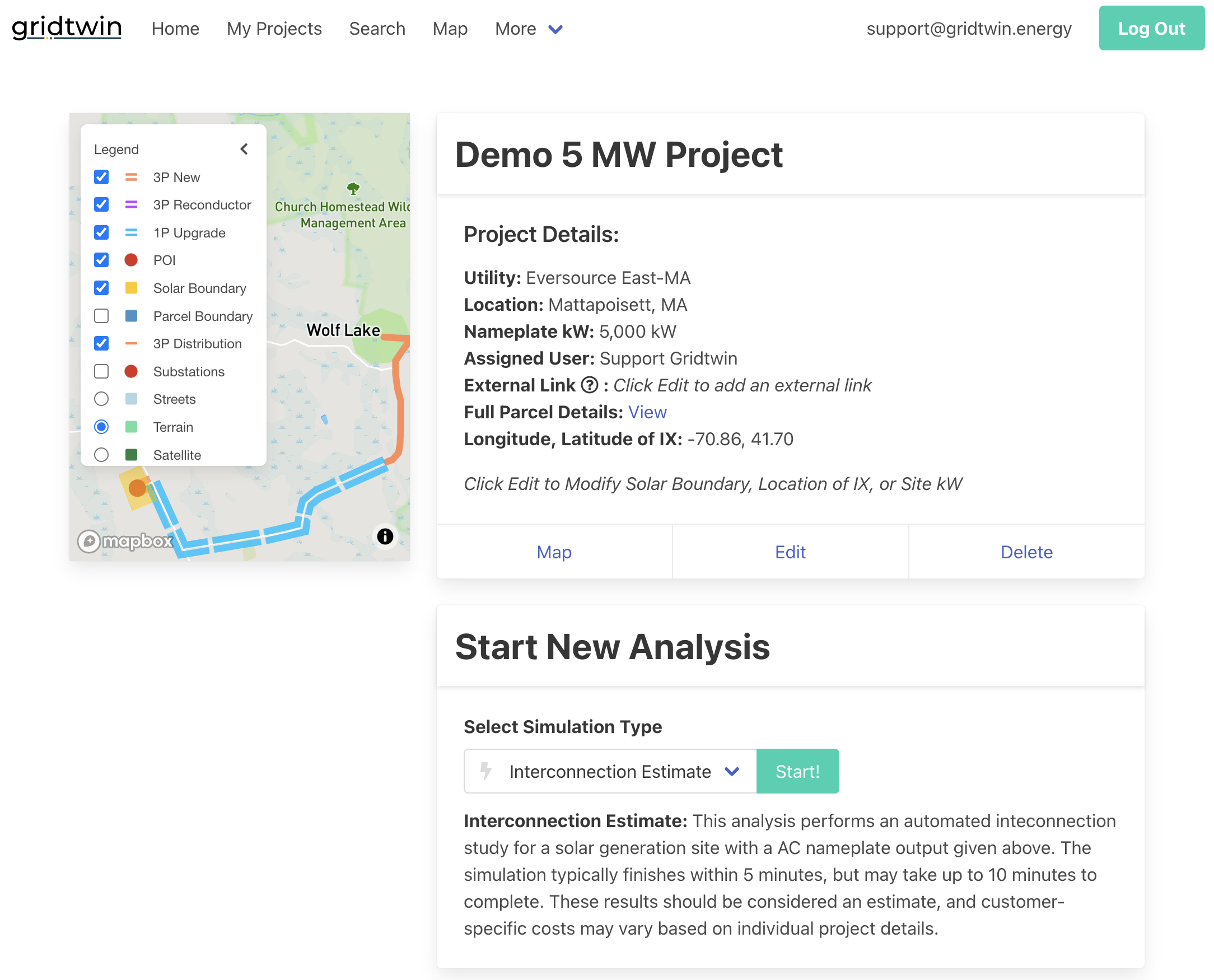
Task: Click the Start New Analysis heading
Action: click(613, 647)
